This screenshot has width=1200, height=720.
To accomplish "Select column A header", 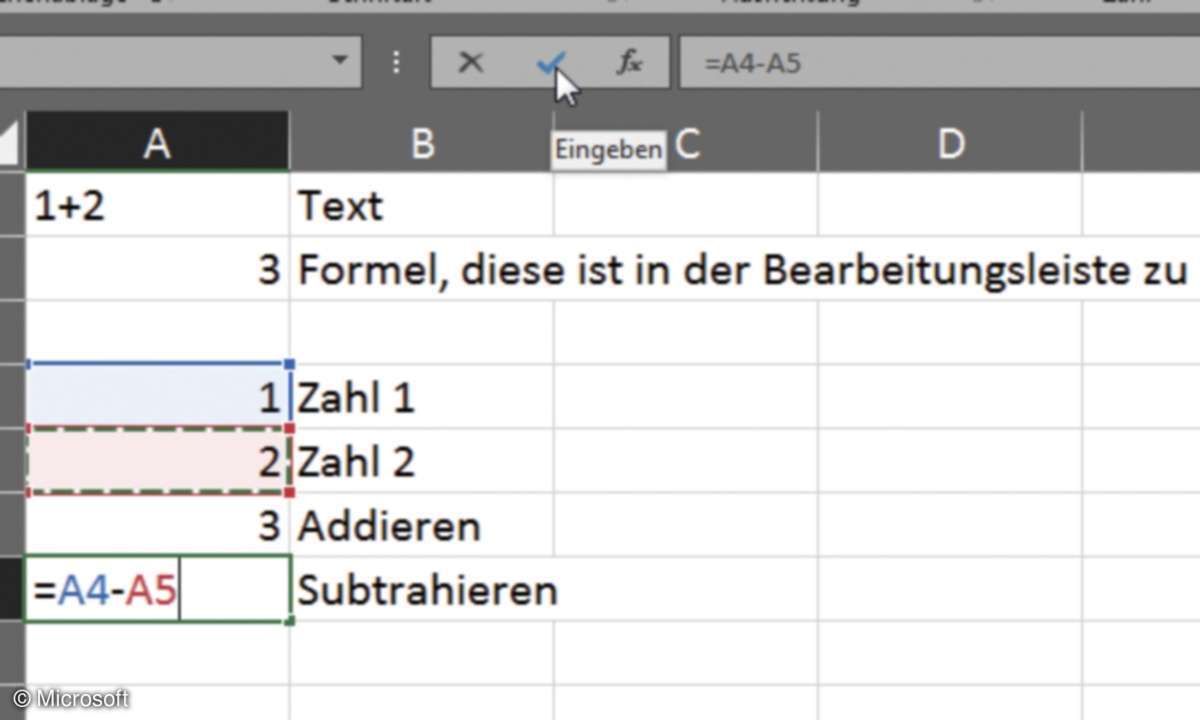I will (157, 144).
